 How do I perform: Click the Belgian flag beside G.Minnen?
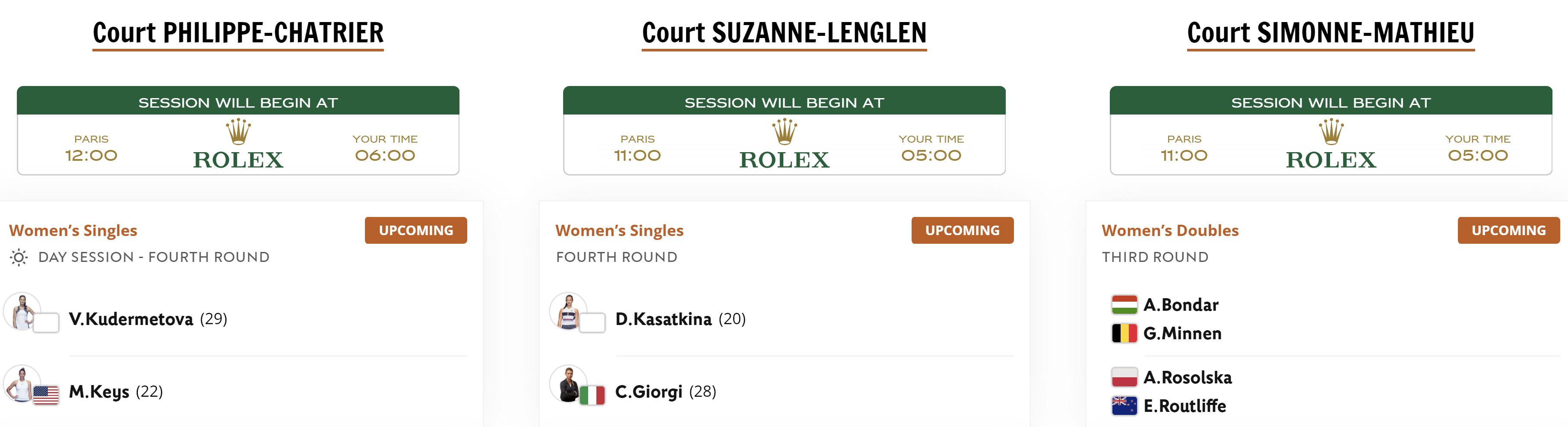click(1124, 333)
